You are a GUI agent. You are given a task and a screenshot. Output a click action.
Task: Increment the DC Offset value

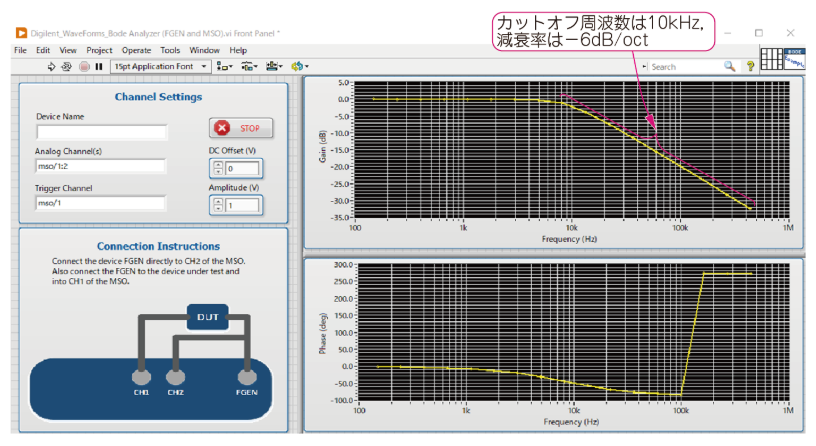click(x=217, y=164)
